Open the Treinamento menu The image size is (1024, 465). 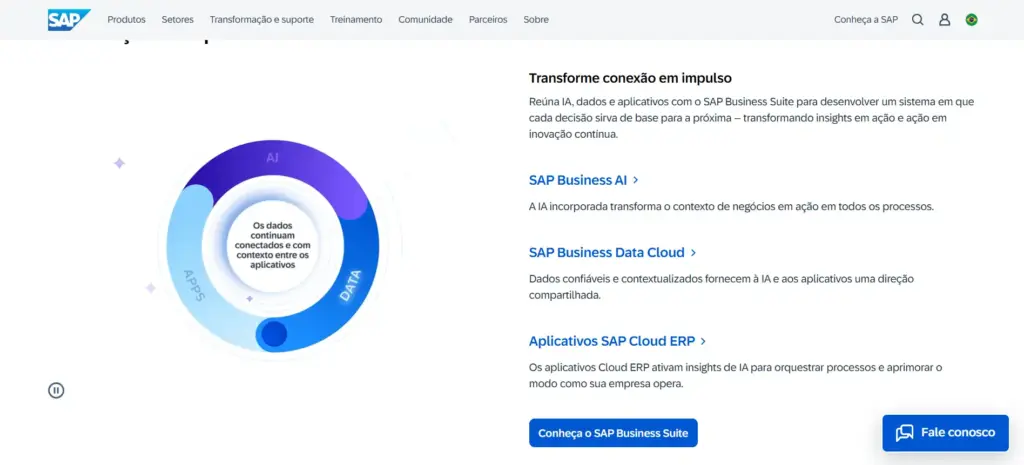[356, 20]
